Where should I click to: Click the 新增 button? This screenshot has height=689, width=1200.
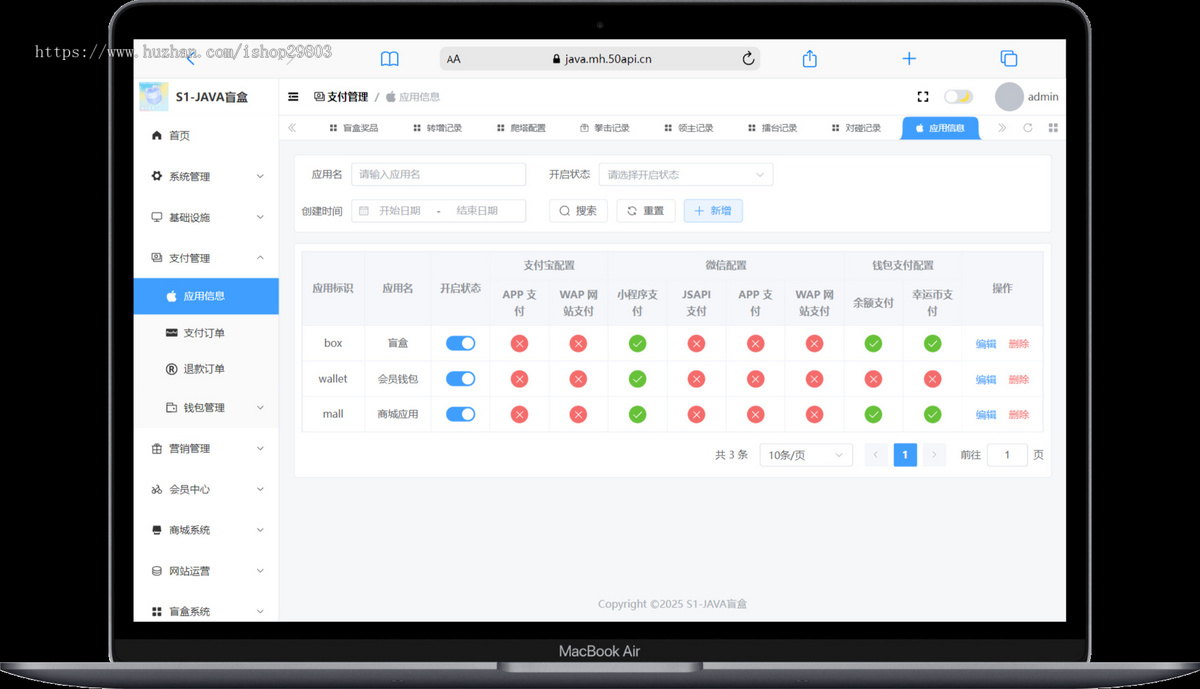point(712,210)
